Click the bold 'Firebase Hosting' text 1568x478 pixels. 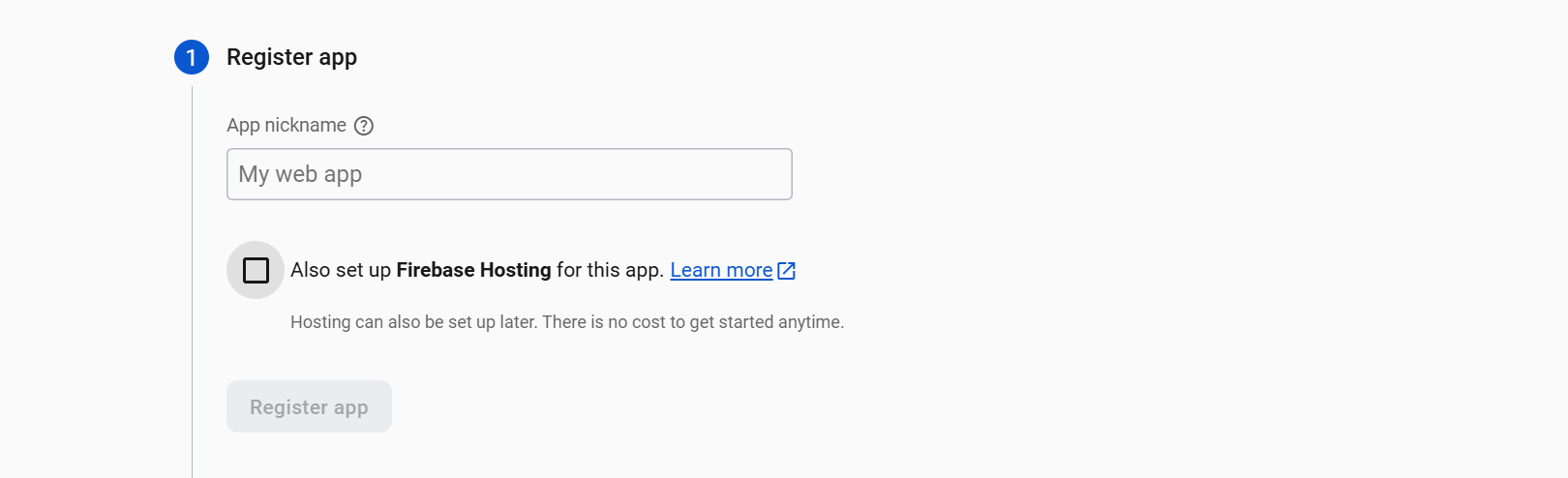click(473, 270)
